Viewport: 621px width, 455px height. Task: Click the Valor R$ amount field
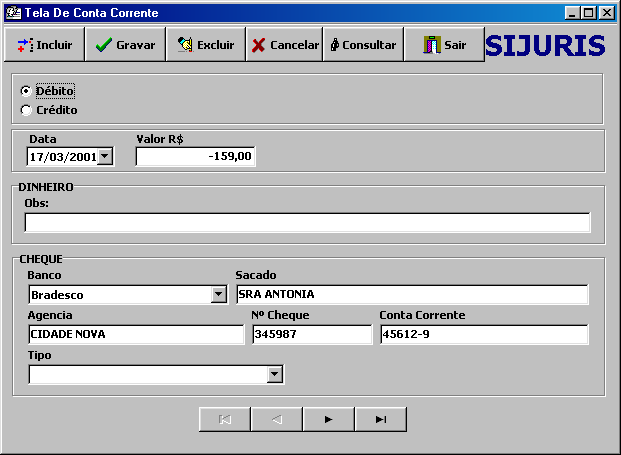195,156
